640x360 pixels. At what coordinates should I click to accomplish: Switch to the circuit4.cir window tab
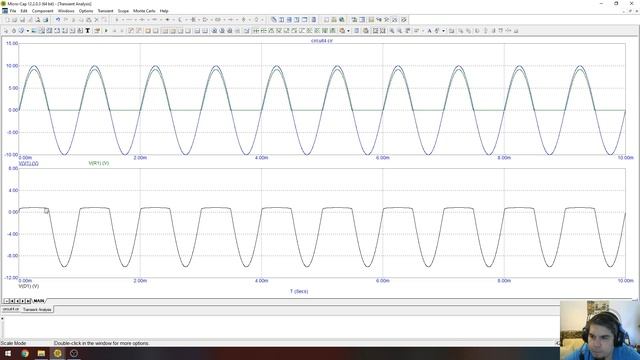[x=11, y=309]
